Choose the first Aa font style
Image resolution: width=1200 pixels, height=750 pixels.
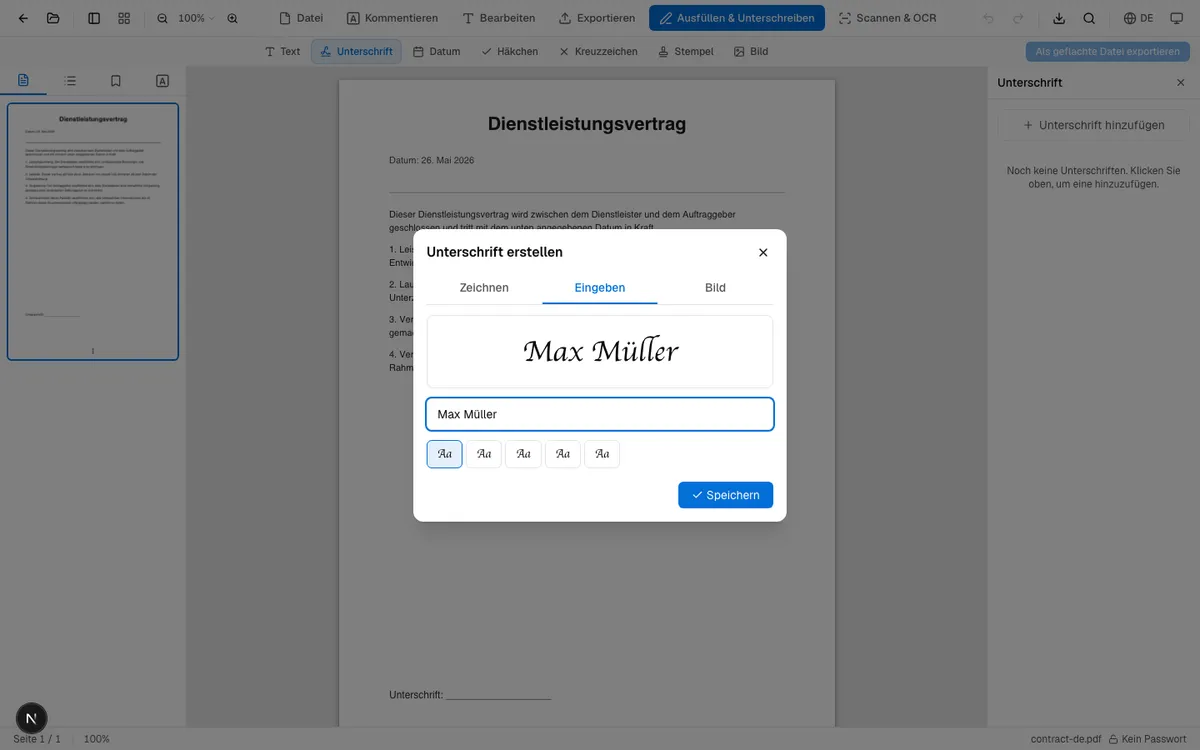click(x=445, y=454)
